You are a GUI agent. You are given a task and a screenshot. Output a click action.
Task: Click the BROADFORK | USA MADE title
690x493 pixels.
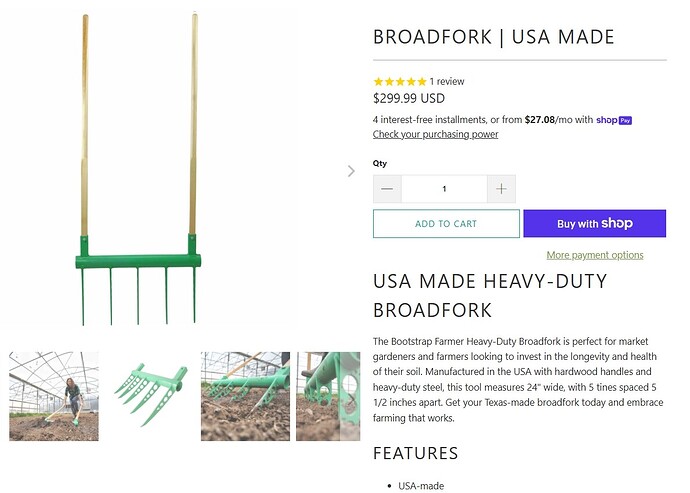494,38
